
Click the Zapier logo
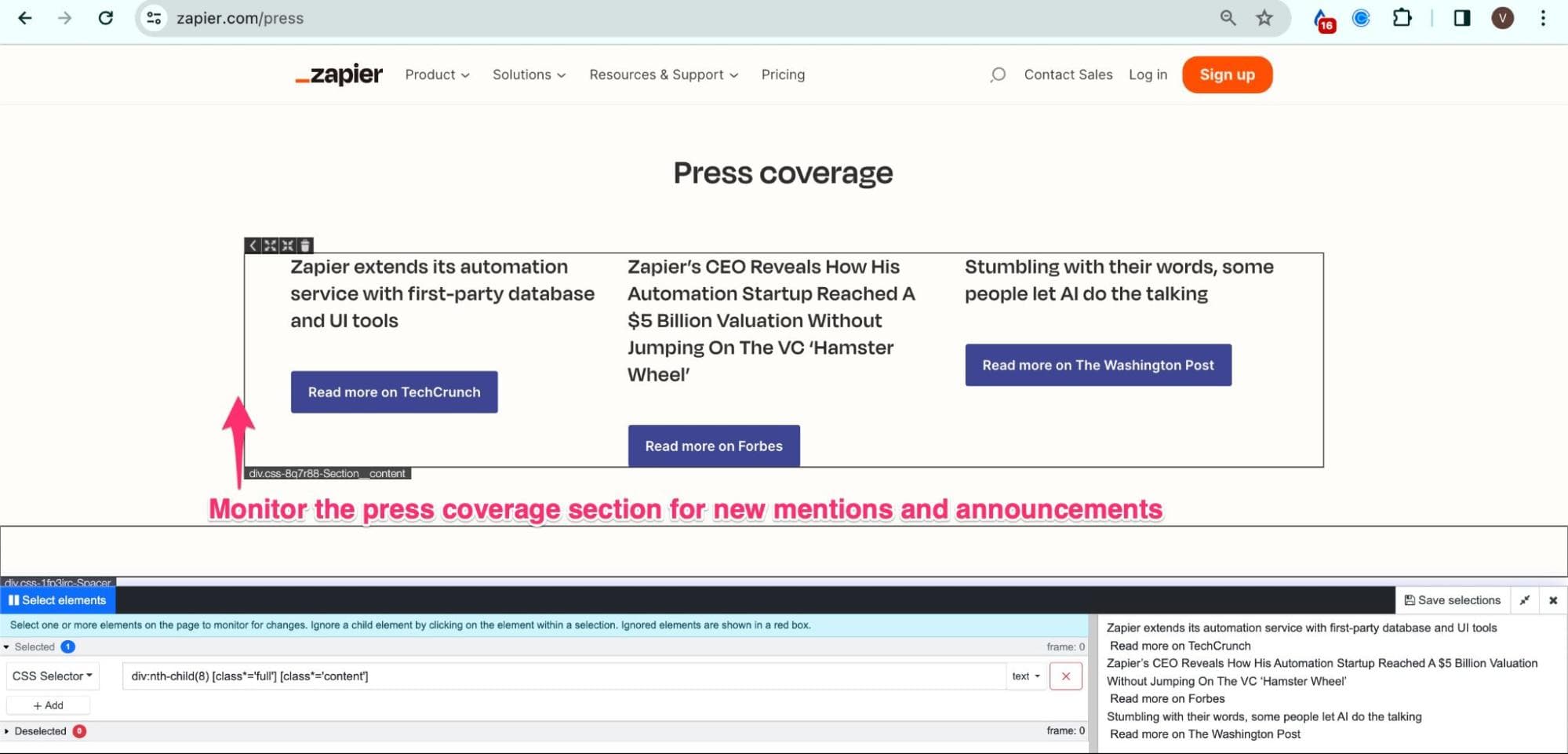[x=338, y=75]
